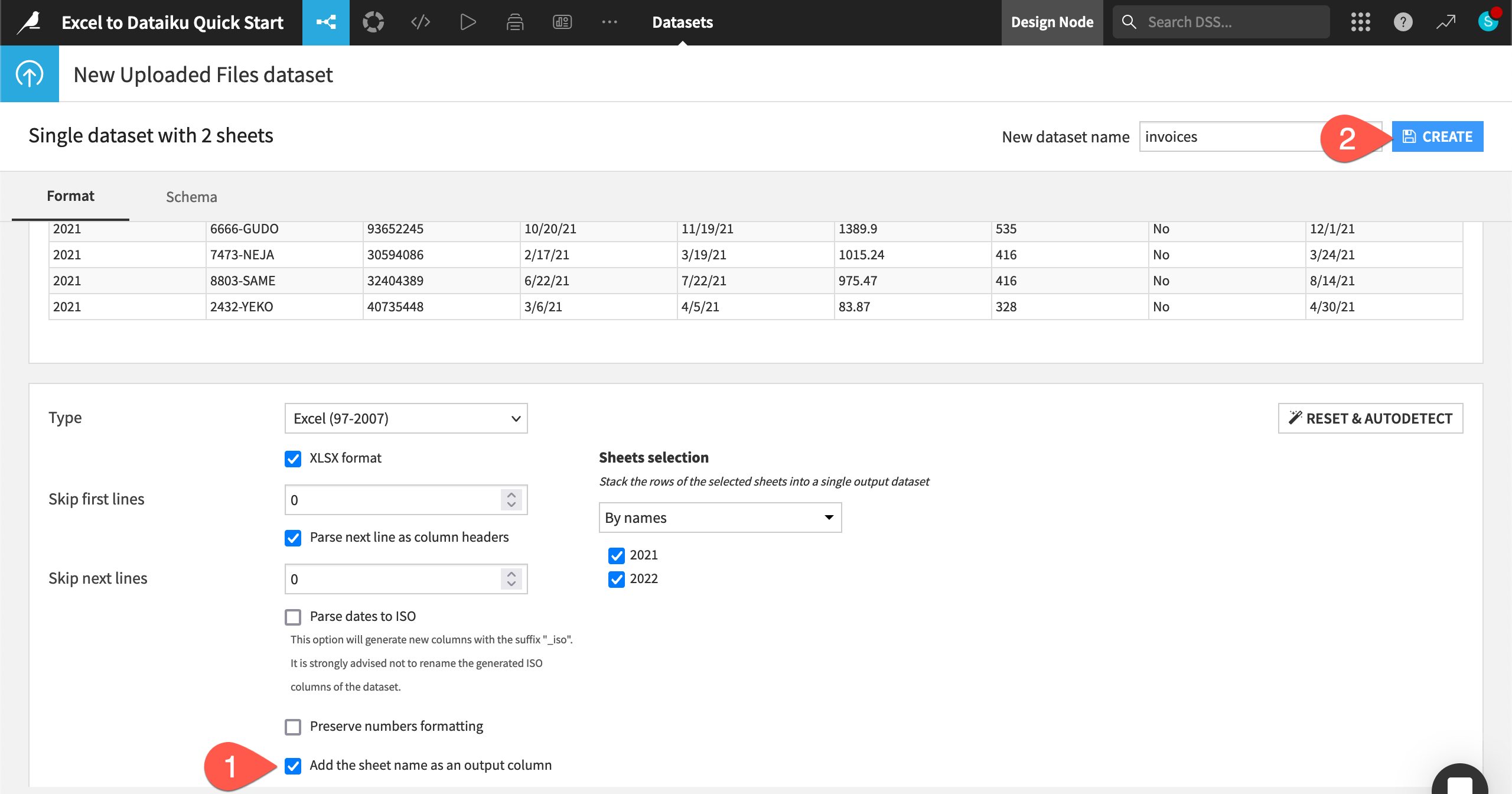
Task: Click the CREATE button
Action: coord(1437,136)
